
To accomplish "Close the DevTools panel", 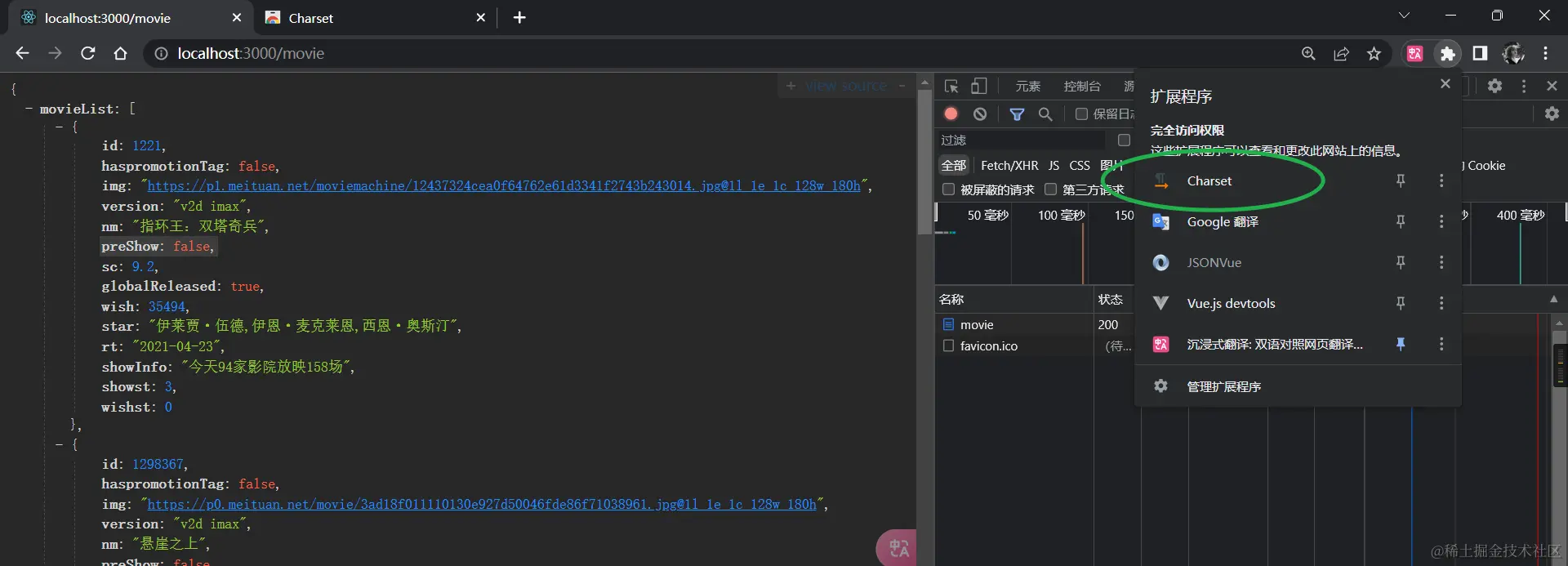I will point(1552,86).
